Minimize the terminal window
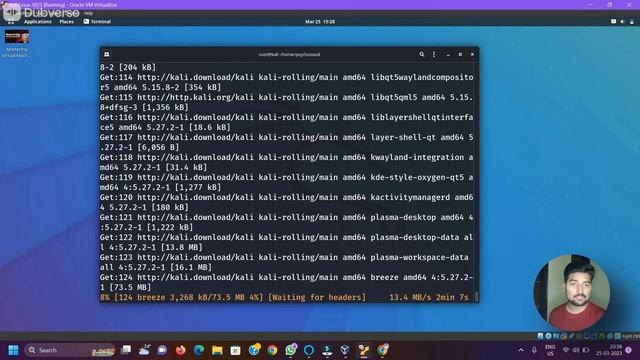 coord(448,54)
